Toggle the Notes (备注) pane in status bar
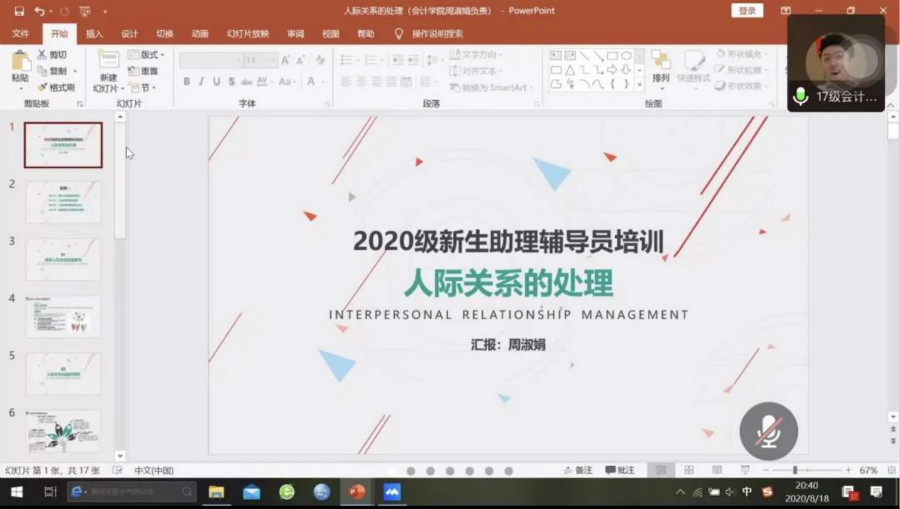The image size is (900, 509). pyautogui.click(x=578, y=470)
